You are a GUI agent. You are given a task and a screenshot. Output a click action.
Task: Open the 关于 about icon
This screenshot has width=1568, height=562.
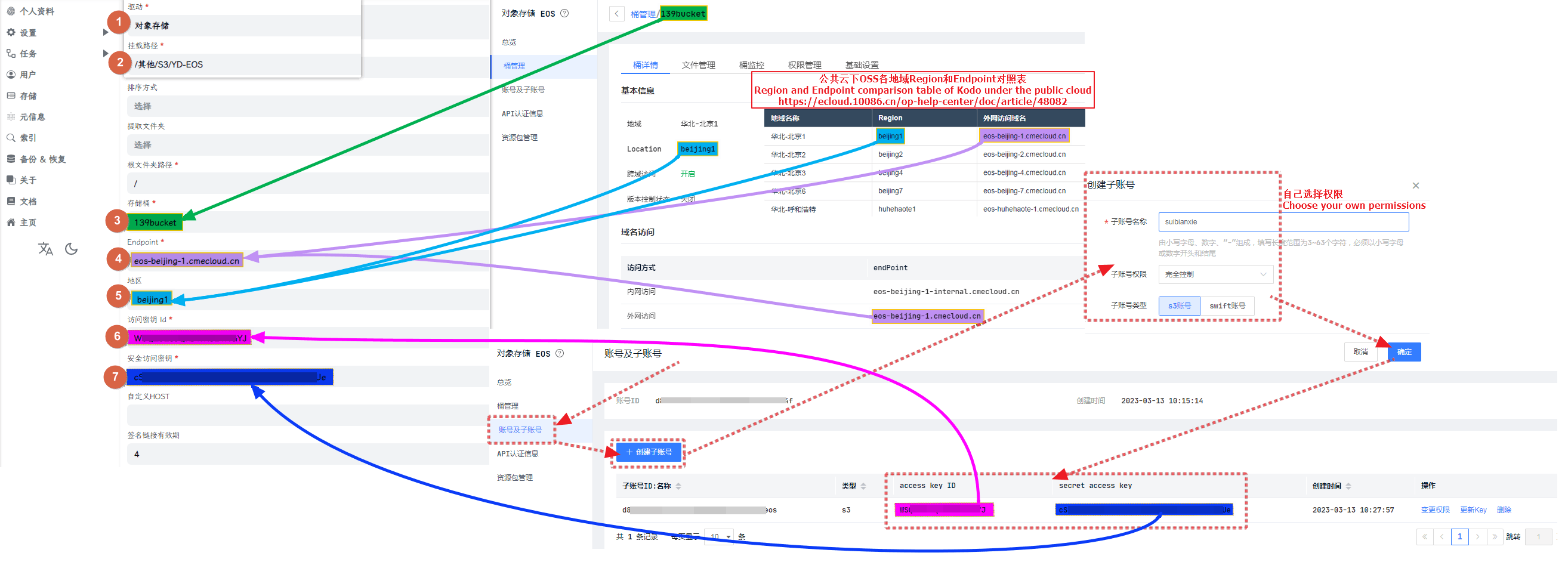tap(11, 180)
